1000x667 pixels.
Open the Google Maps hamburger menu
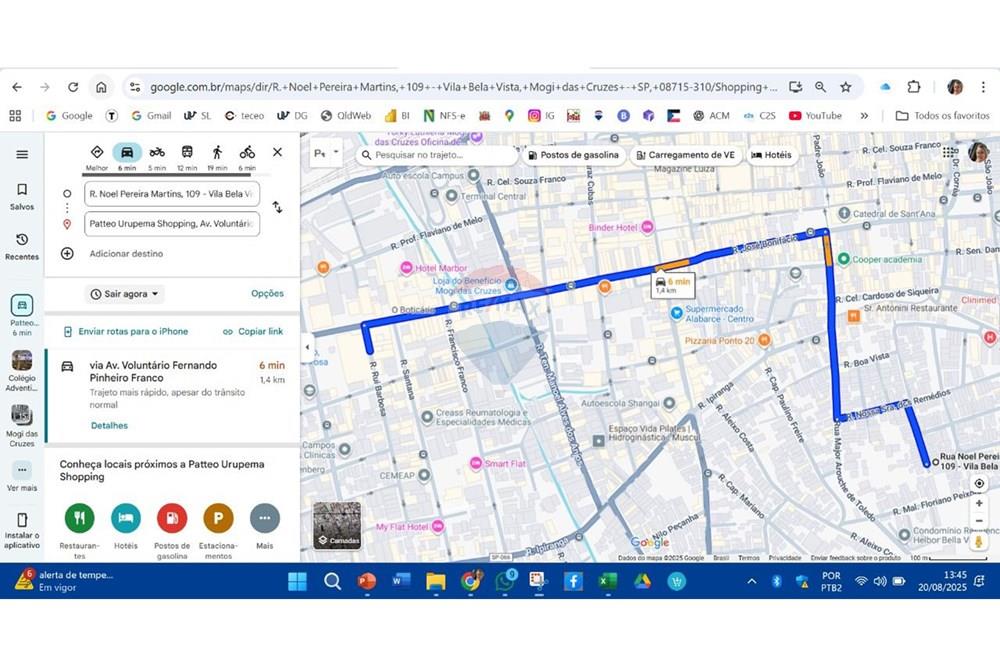coord(22,154)
